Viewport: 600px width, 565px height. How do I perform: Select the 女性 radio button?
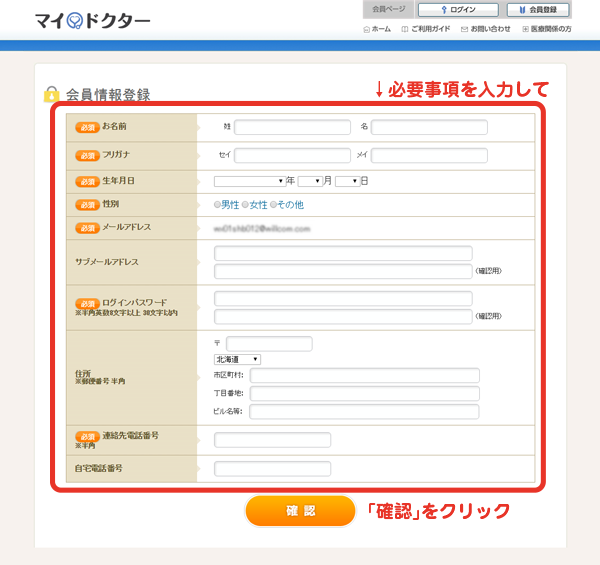(245, 205)
